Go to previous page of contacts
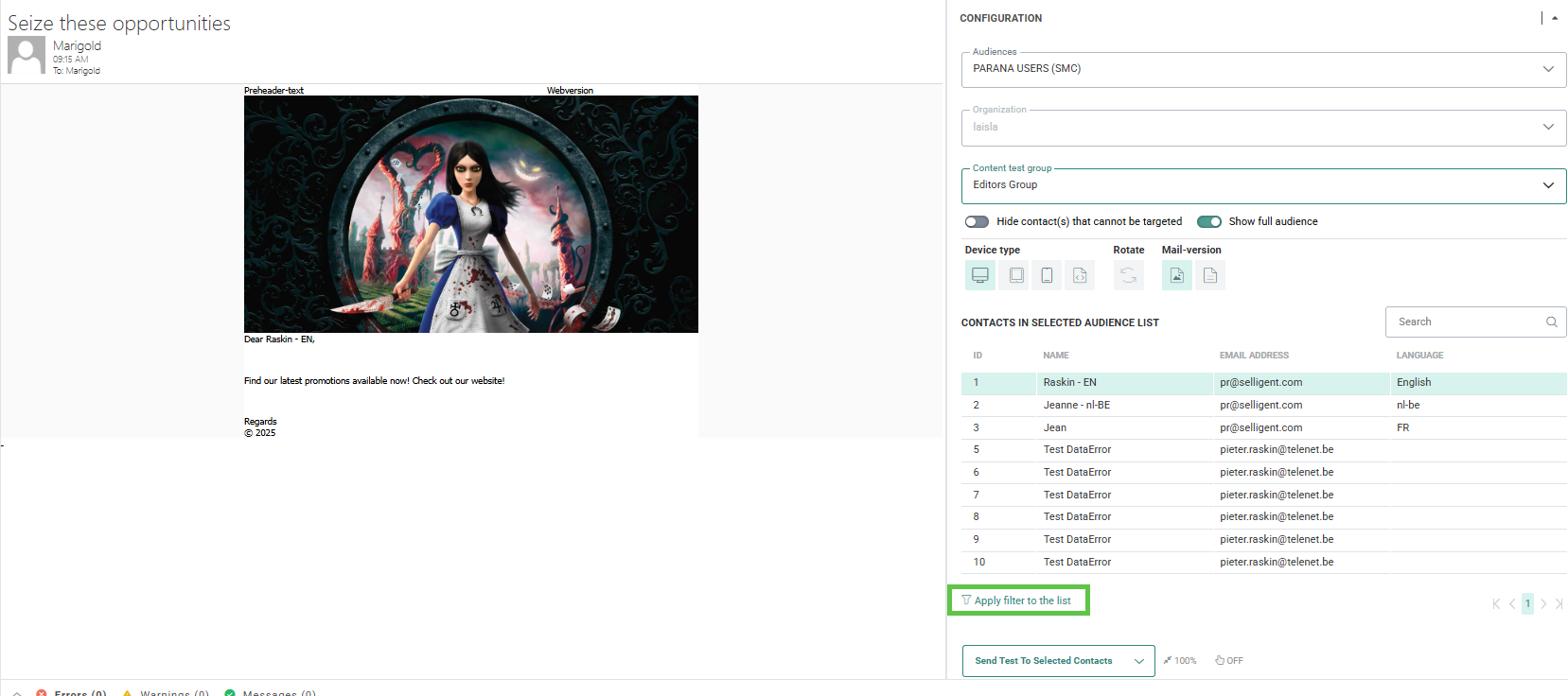Image resolution: width=1568 pixels, height=696 pixels. click(x=1512, y=603)
